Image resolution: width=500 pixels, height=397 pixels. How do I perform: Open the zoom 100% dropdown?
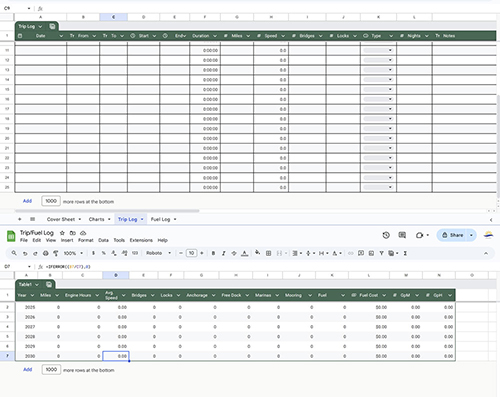pyautogui.click(x=73, y=253)
